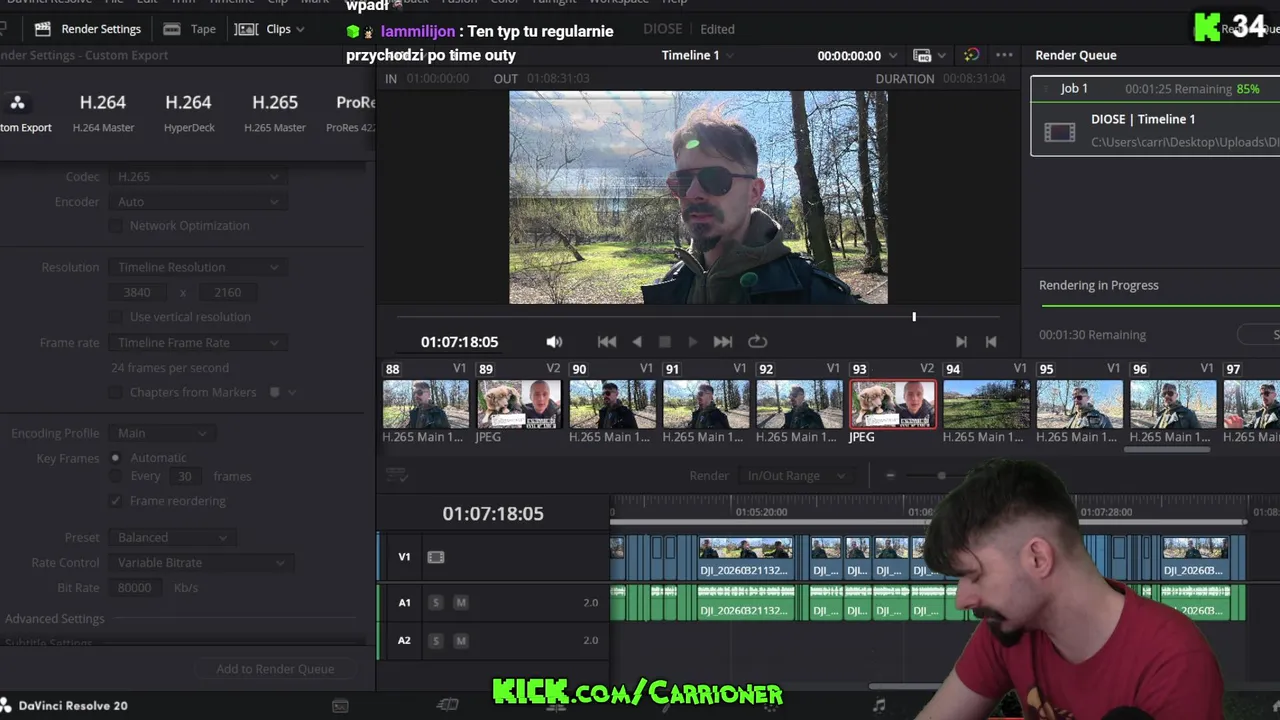
Task: Click the 3840 width field
Action: point(140,292)
